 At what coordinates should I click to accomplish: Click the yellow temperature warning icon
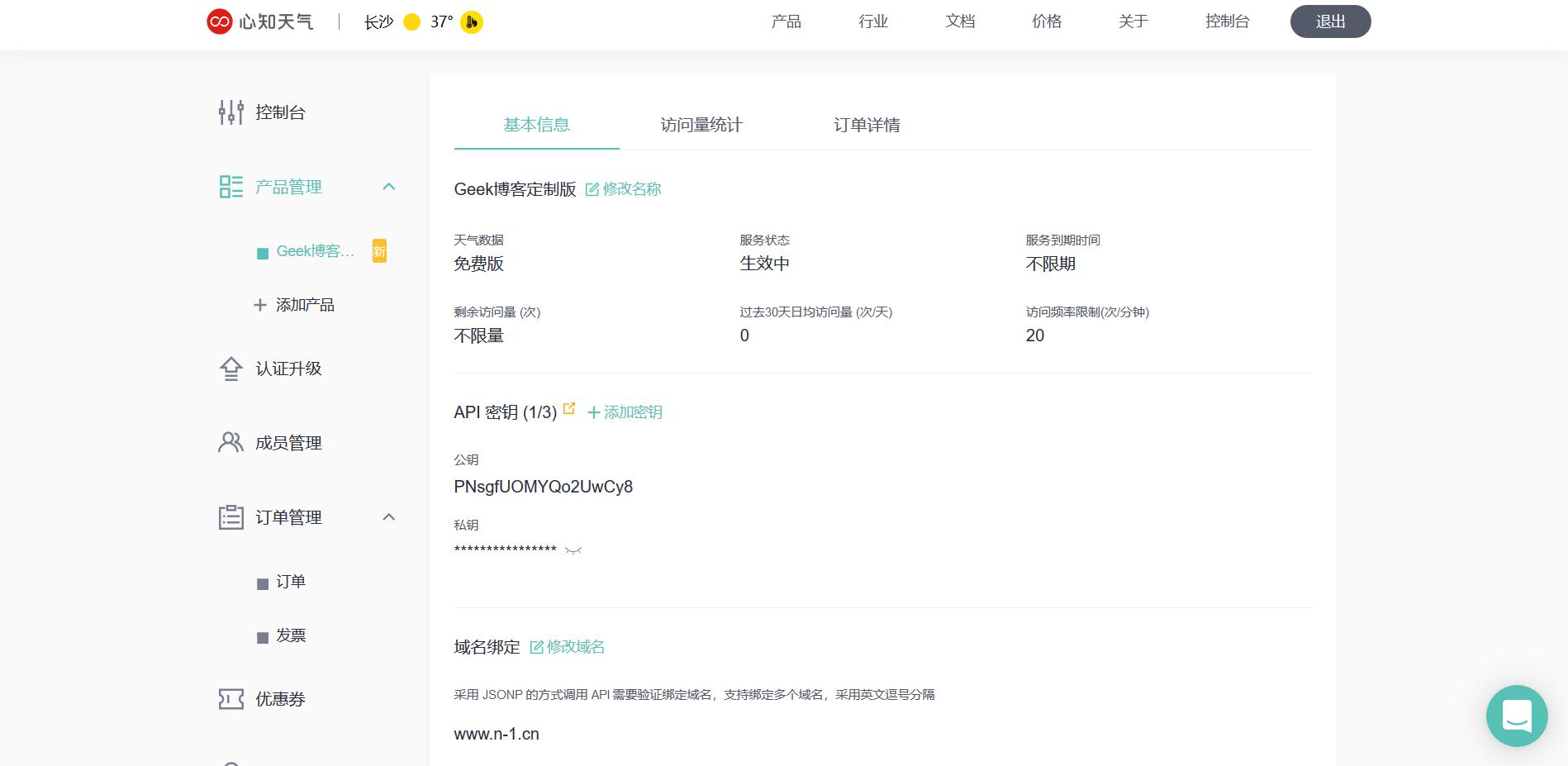472,22
